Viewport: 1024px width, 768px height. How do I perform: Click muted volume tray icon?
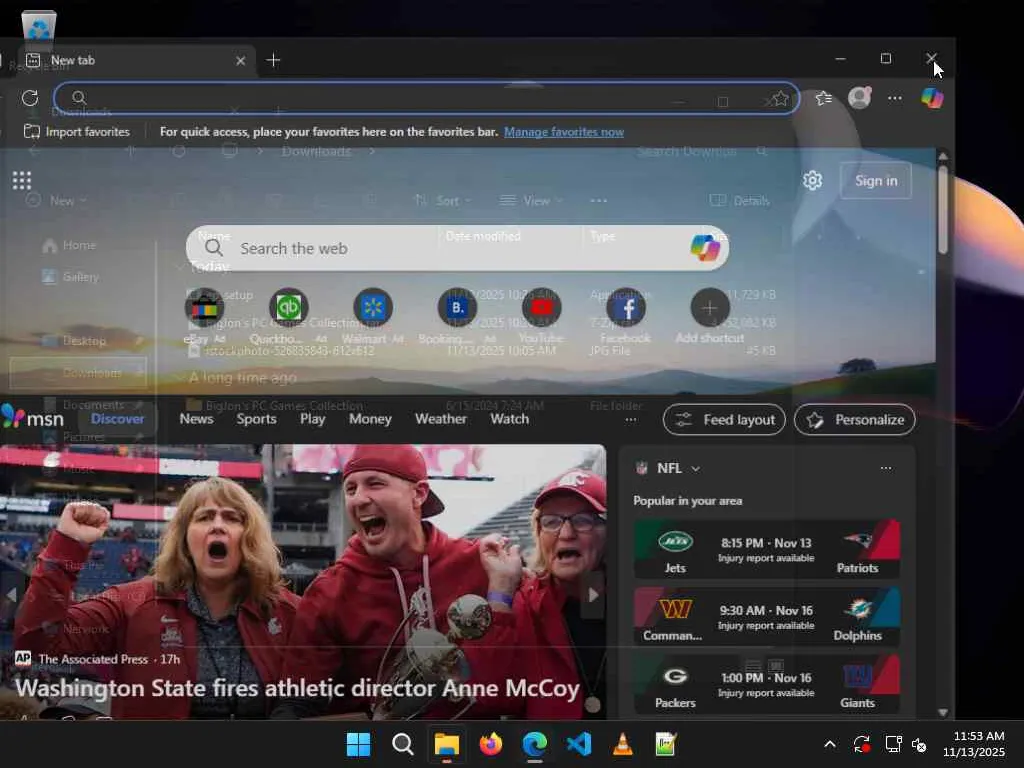920,744
